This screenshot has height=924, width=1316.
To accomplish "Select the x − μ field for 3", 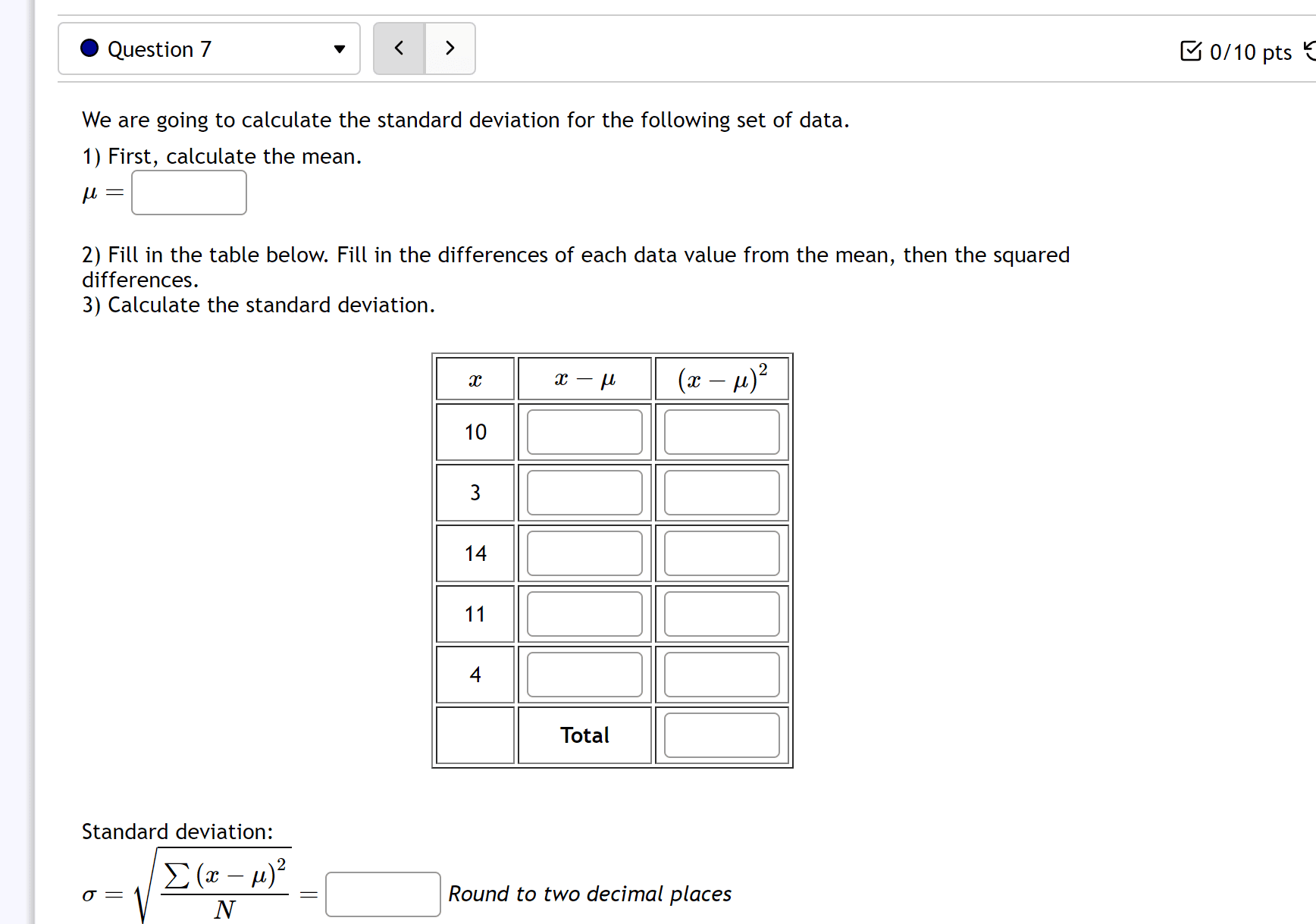I will click(584, 493).
